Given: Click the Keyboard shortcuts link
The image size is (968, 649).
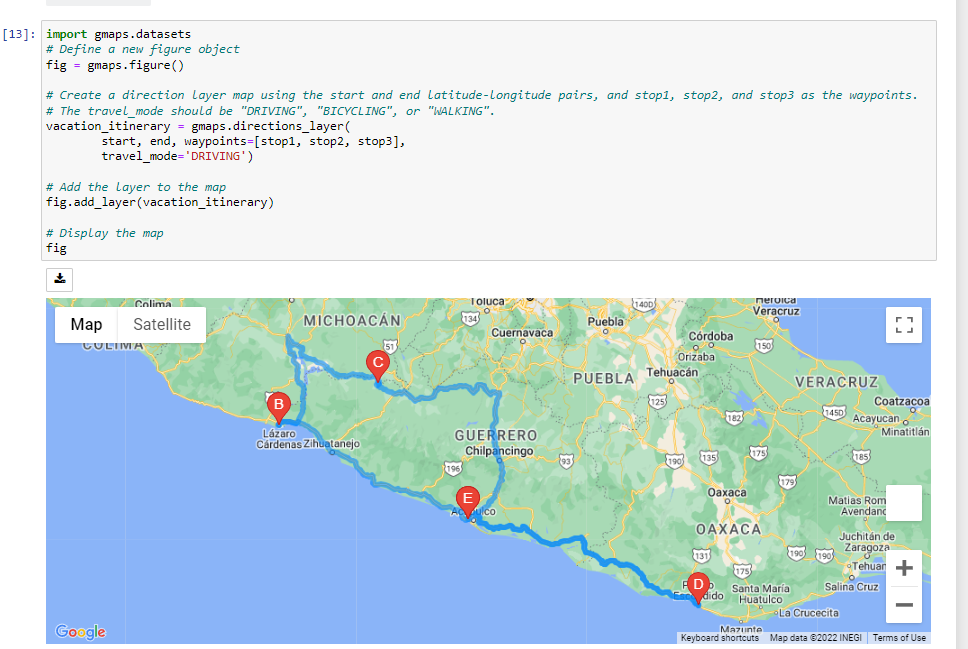Looking at the screenshot, I should point(718,638).
